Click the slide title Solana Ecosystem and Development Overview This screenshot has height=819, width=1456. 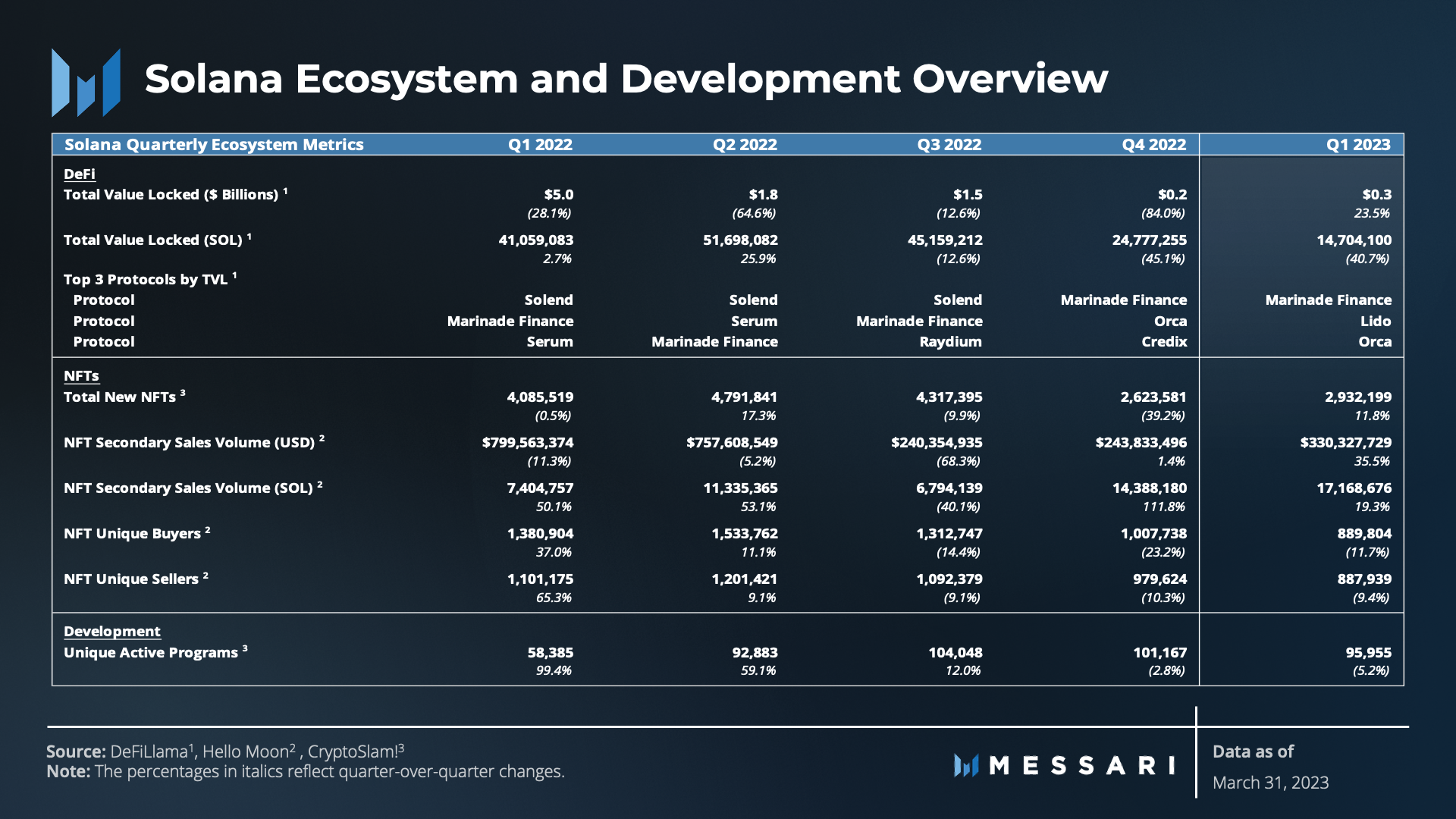coord(626,79)
